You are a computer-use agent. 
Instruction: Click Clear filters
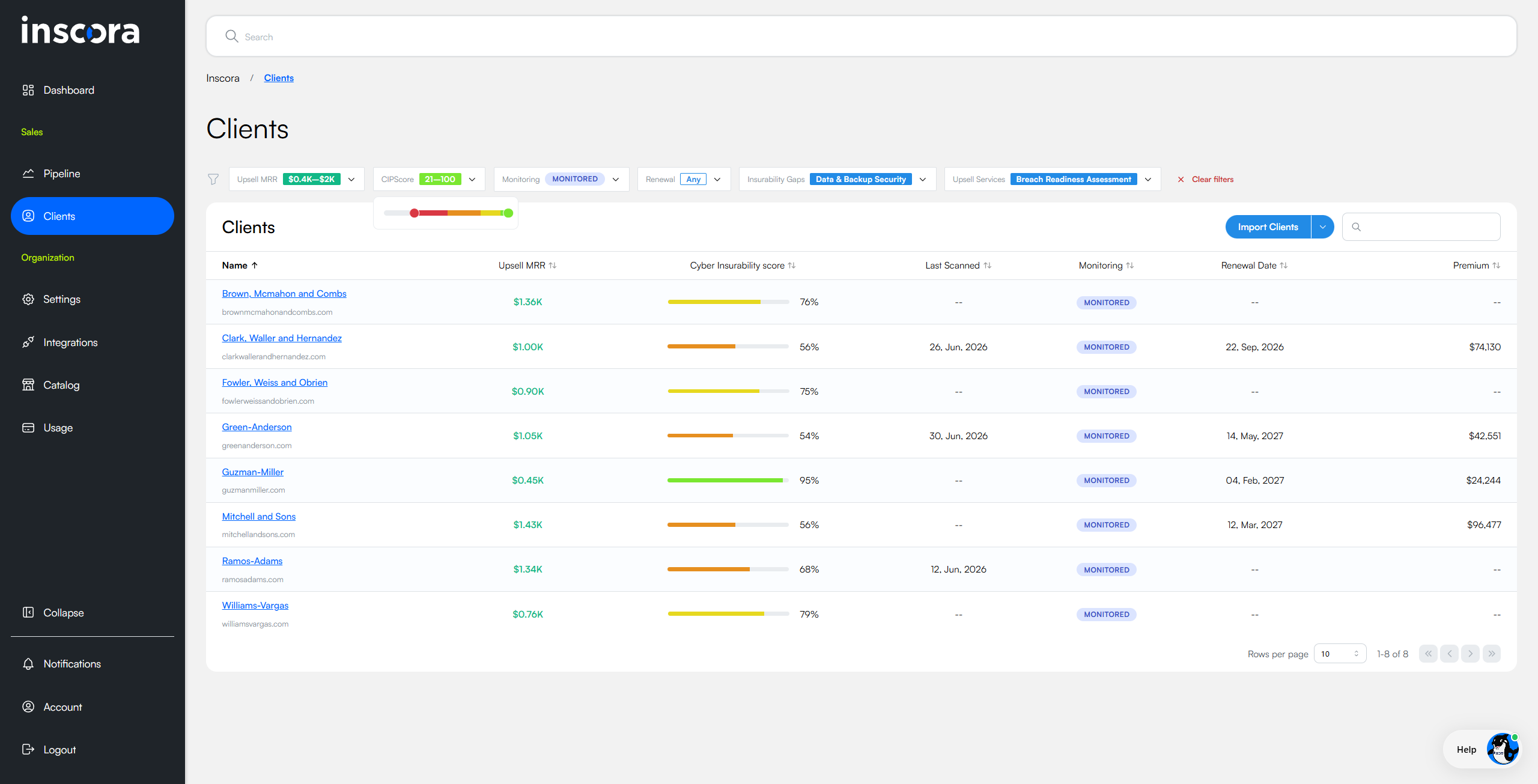click(x=1205, y=179)
